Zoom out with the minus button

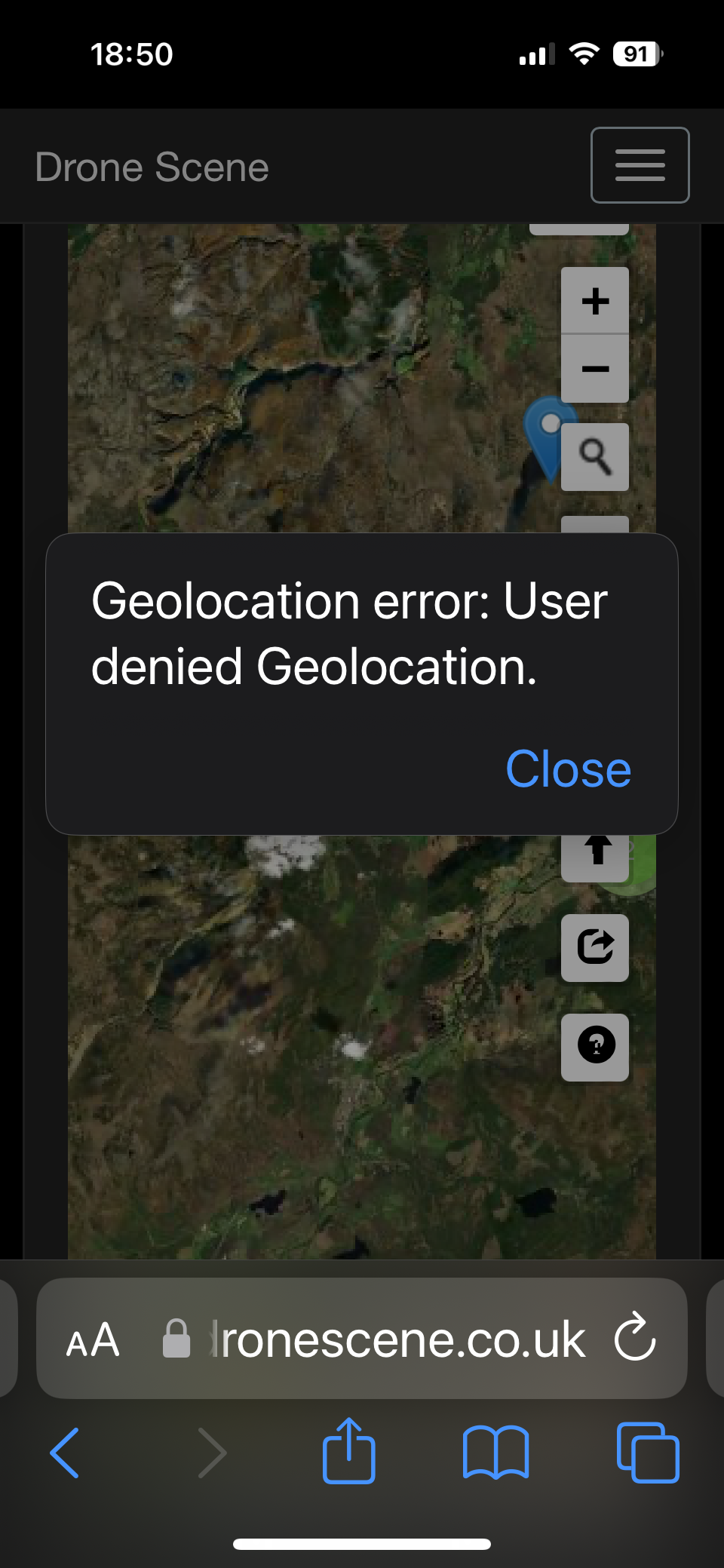coord(595,369)
